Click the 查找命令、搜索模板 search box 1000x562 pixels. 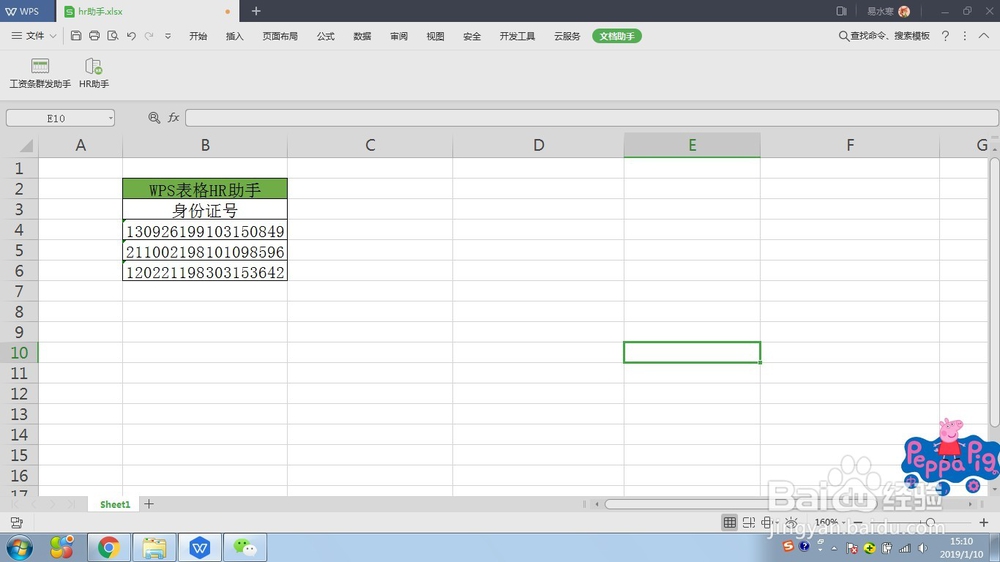click(x=884, y=36)
